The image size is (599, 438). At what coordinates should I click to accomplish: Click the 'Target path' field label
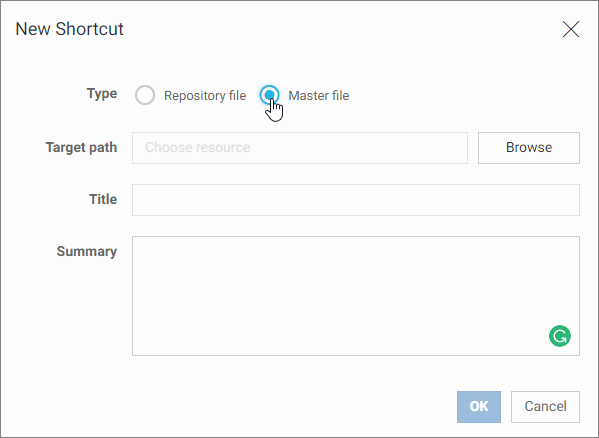[x=81, y=148]
